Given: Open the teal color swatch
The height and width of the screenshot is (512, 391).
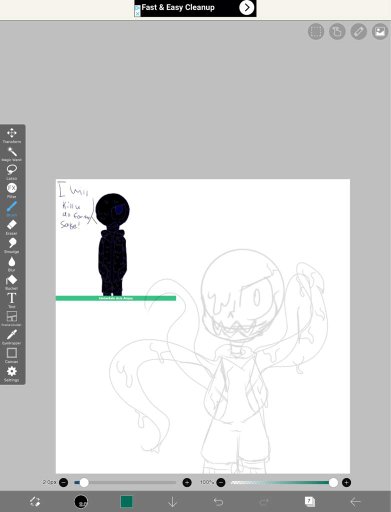Looking at the screenshot, I should click(x=126, y=501).
